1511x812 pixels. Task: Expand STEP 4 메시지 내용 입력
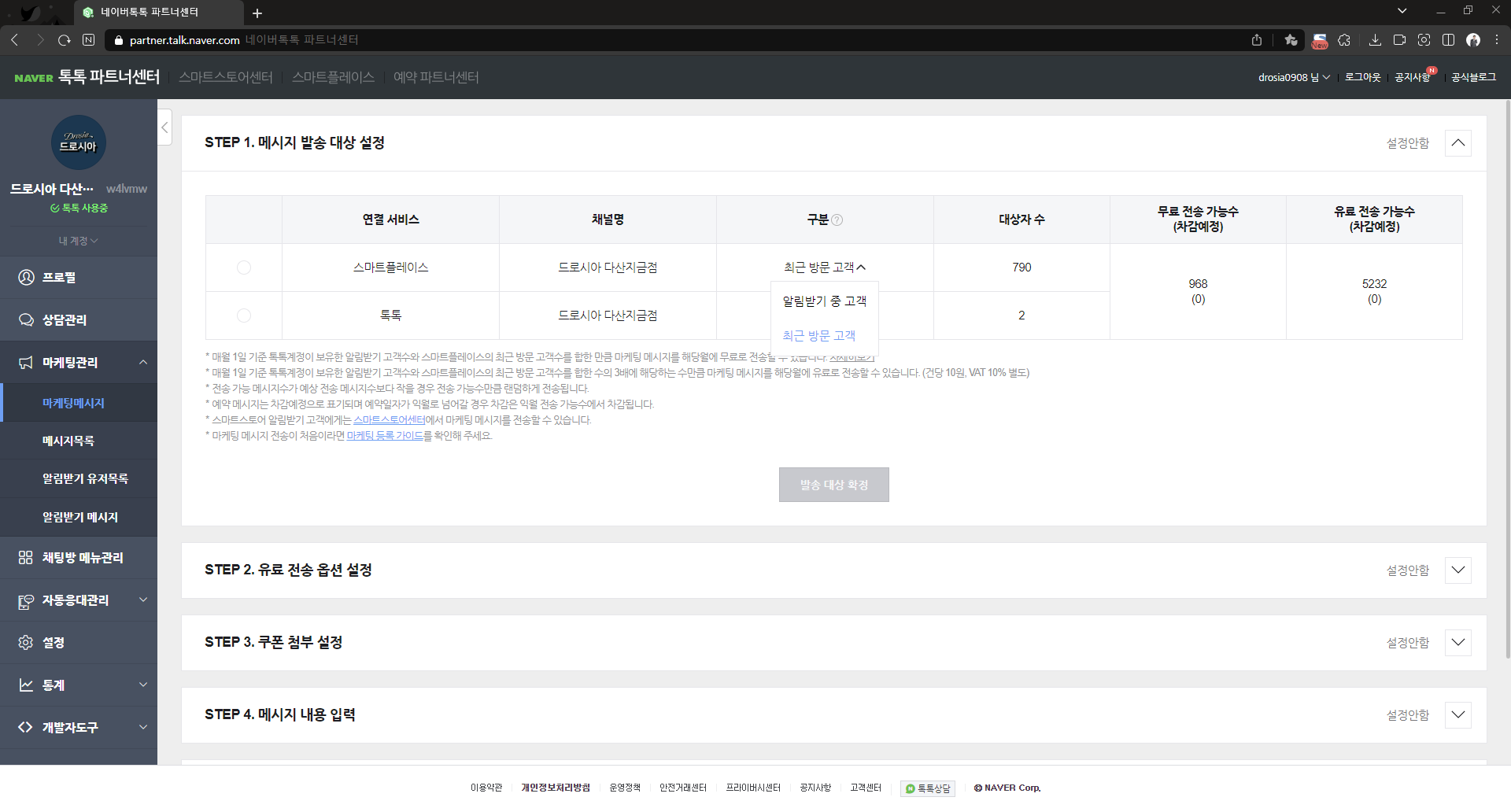coord(1457,715)
